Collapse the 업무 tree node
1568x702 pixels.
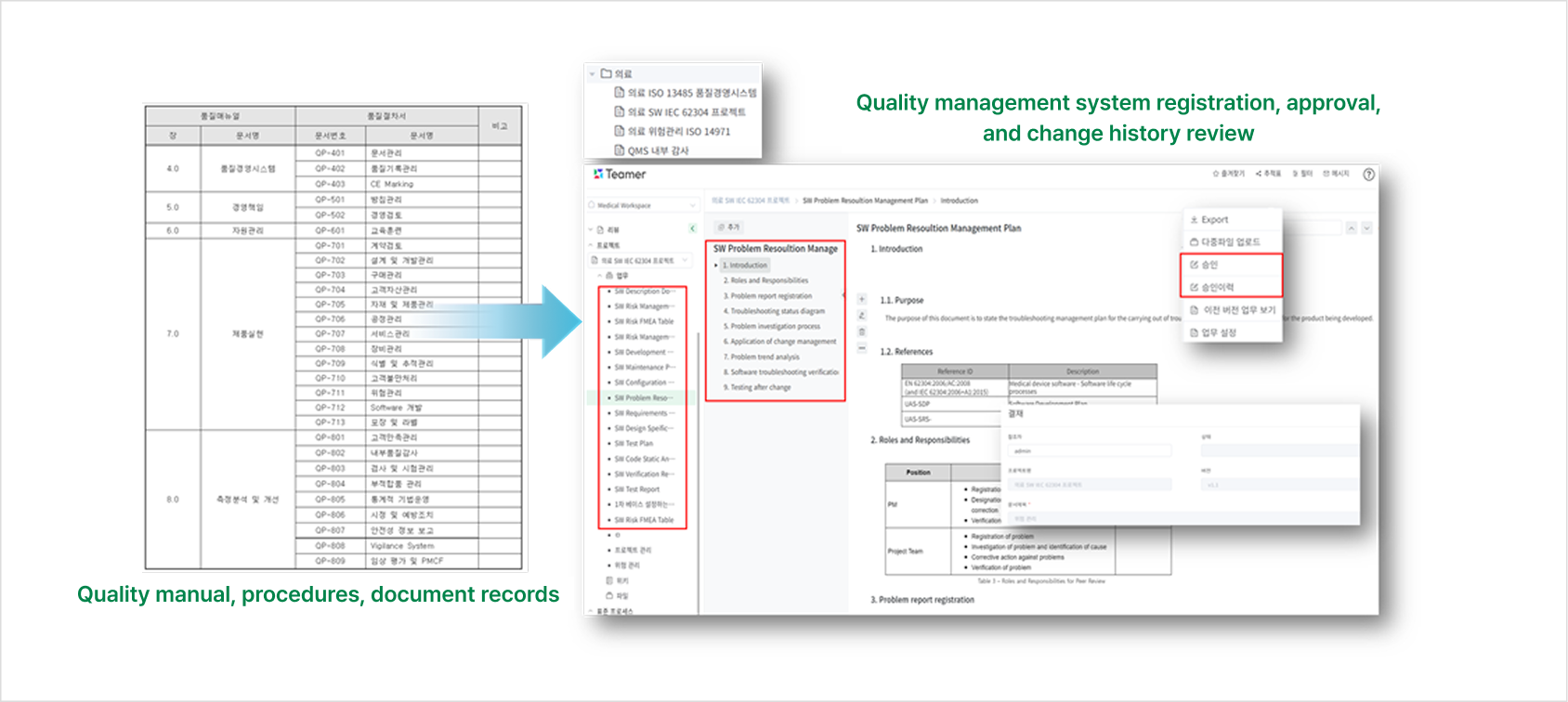click(x=600, y=276)
